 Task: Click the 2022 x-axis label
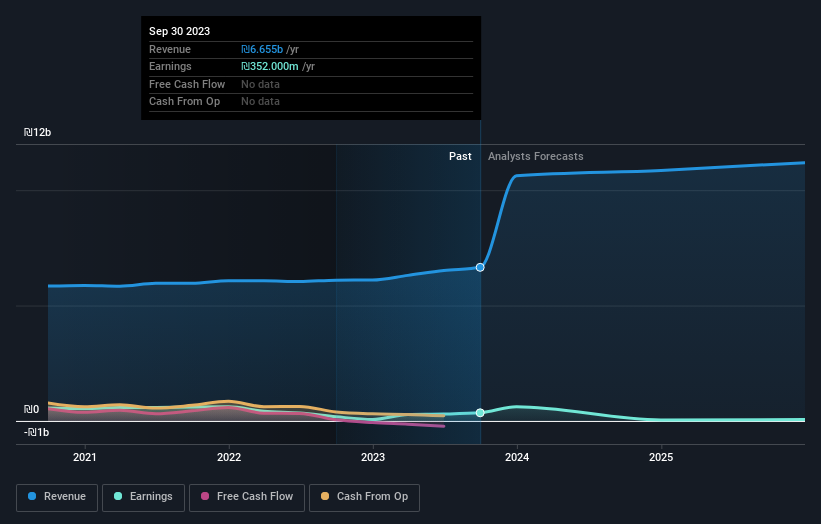229,458
